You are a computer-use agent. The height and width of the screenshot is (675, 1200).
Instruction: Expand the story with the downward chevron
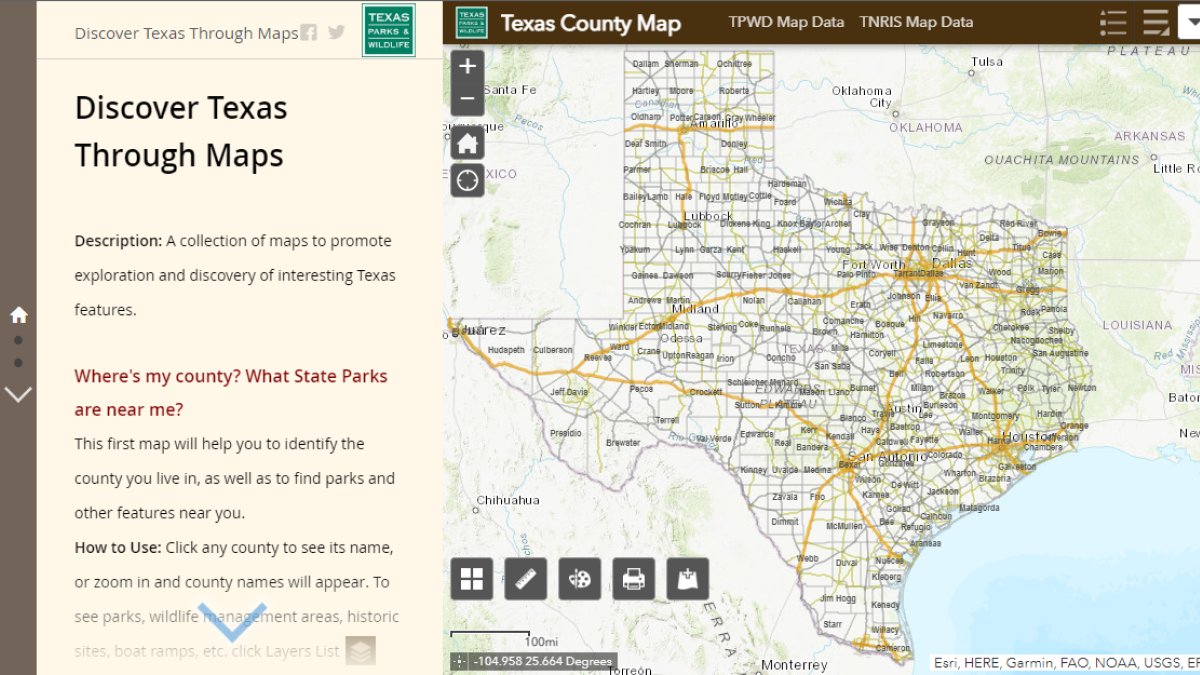234,620
